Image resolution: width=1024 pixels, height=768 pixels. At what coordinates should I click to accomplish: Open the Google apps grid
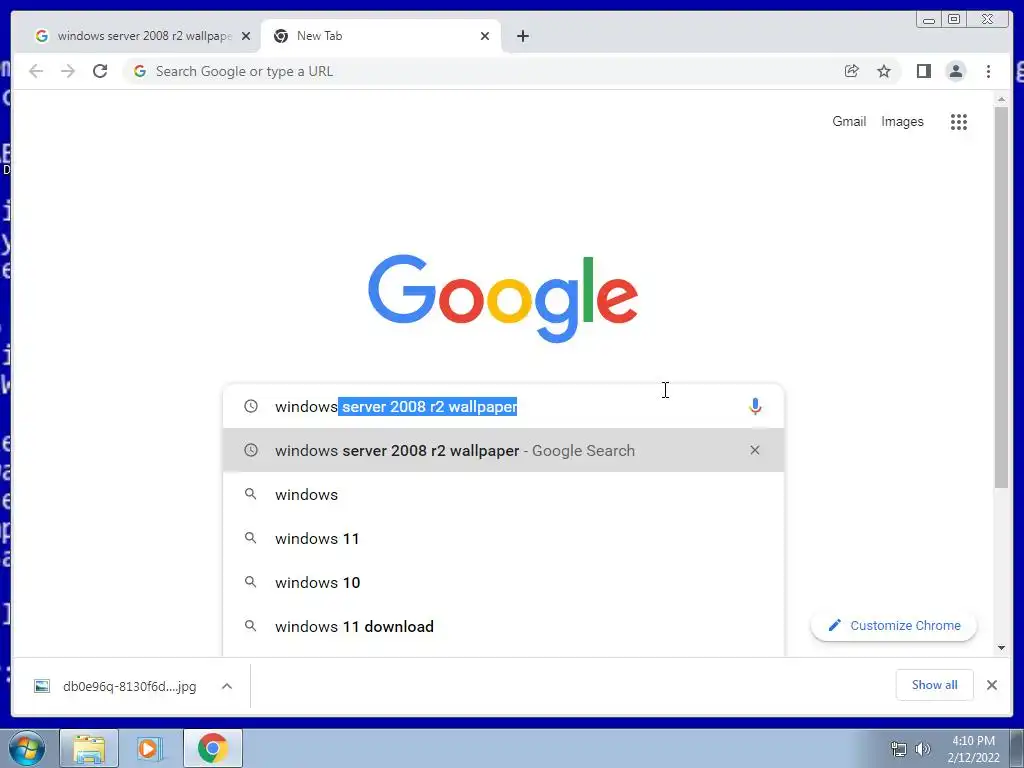tap(959, 121)
